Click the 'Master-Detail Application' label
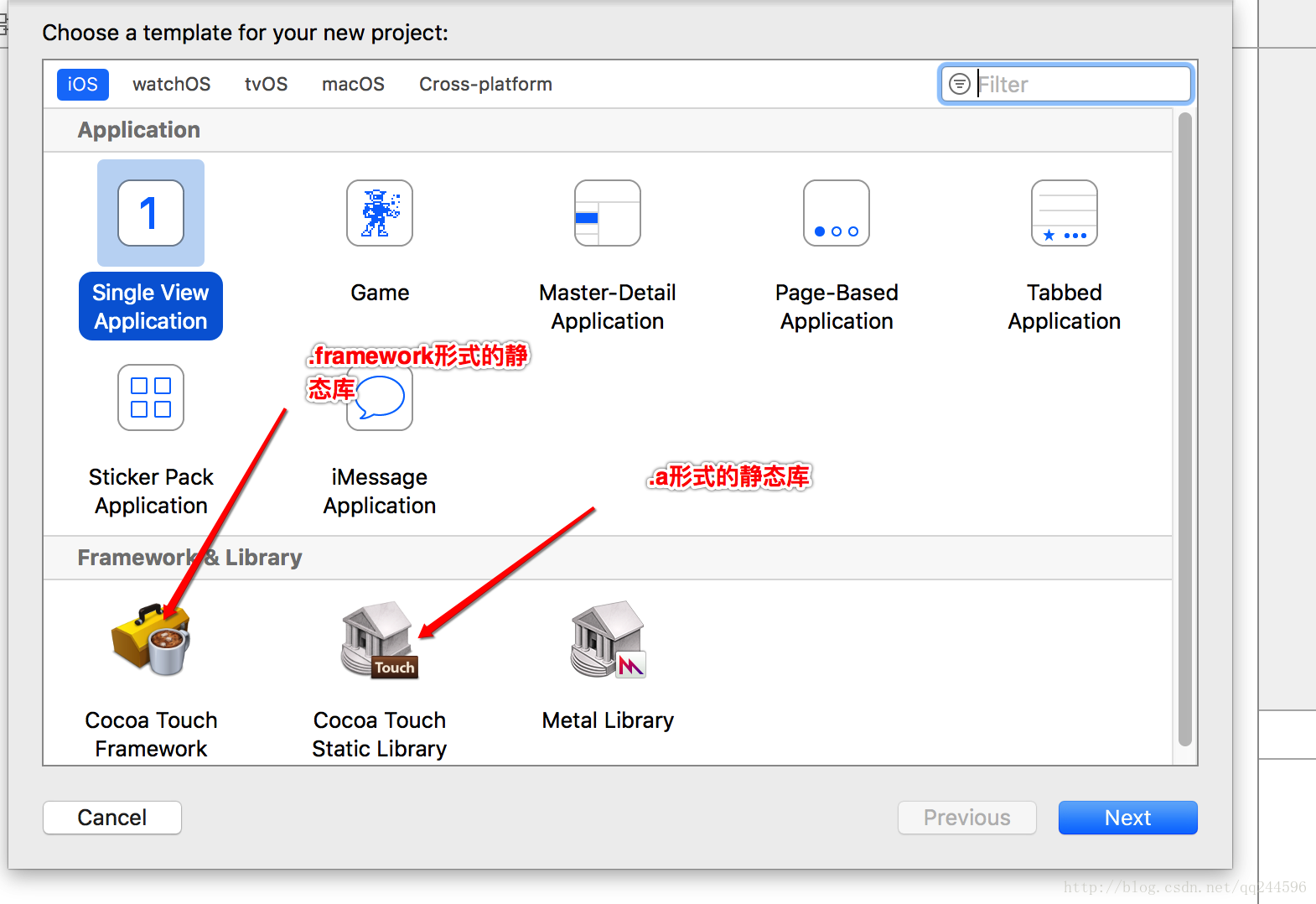Image resolution: width=1316 pixels, height=904 pixels. (x=608, y=307)
